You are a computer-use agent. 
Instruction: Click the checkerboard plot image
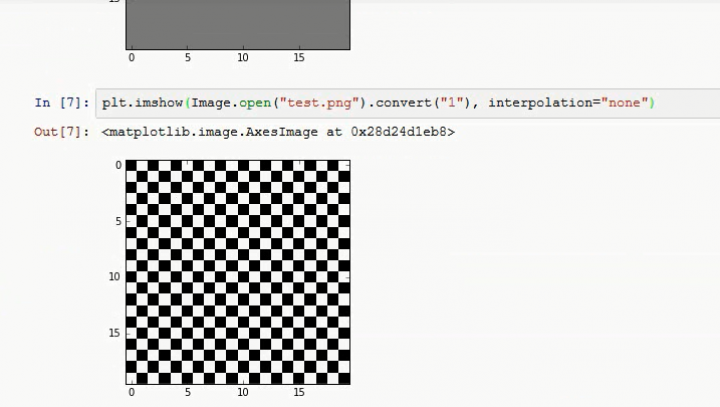tap(238, 272)
